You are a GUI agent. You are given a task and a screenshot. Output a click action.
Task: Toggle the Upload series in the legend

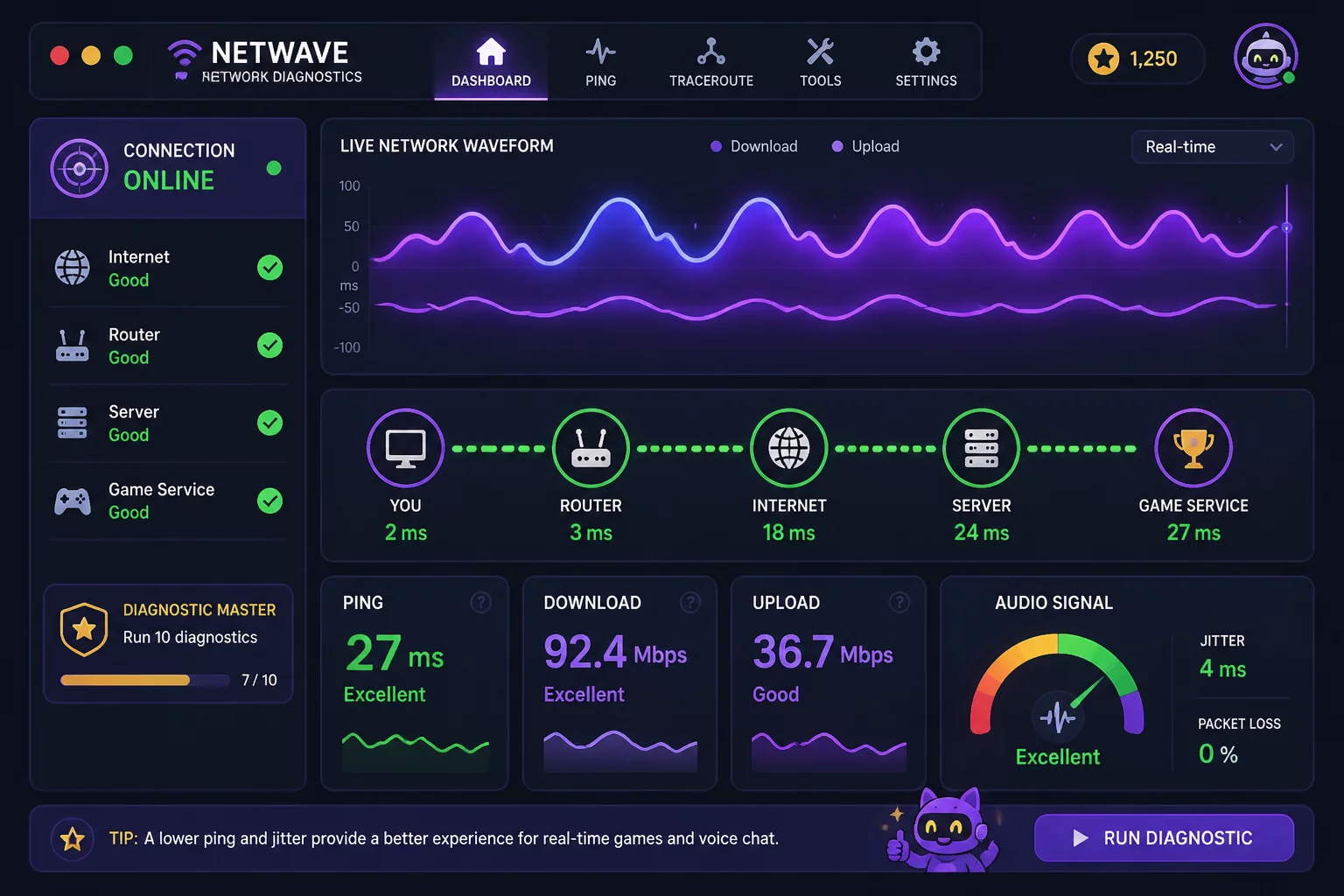coord(865,146)
